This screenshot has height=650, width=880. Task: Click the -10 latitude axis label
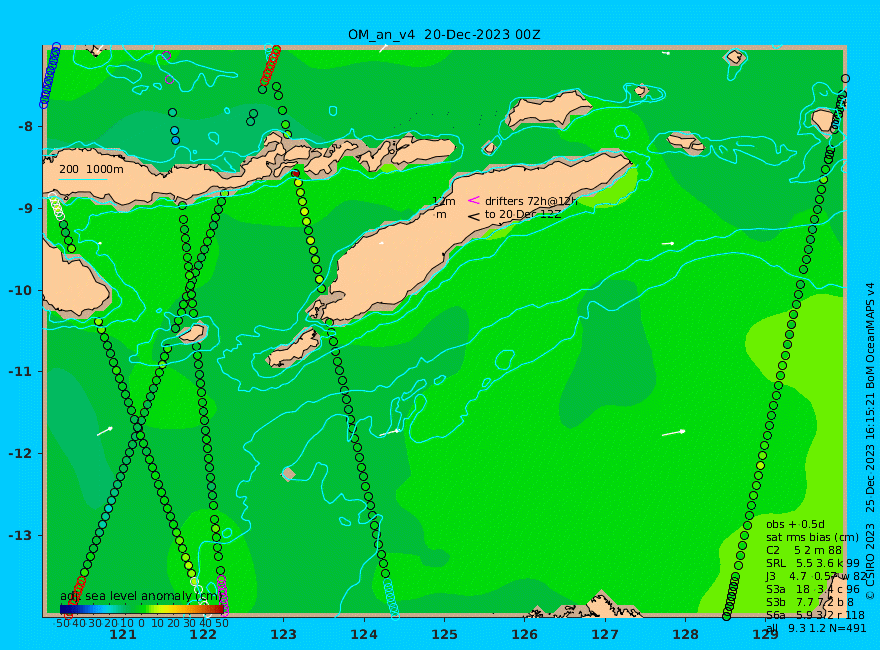22,290
